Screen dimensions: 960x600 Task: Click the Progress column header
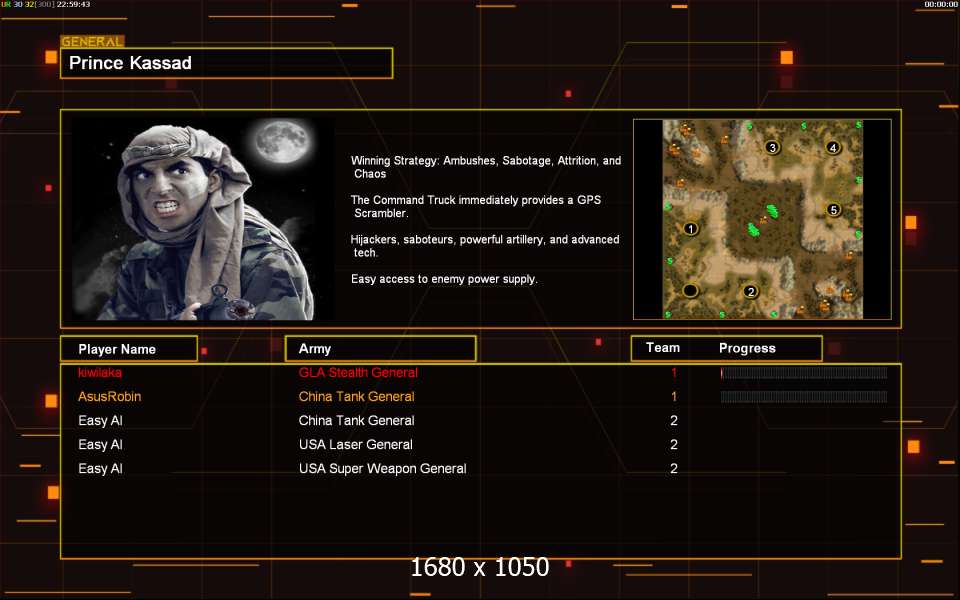pos(747,348)
